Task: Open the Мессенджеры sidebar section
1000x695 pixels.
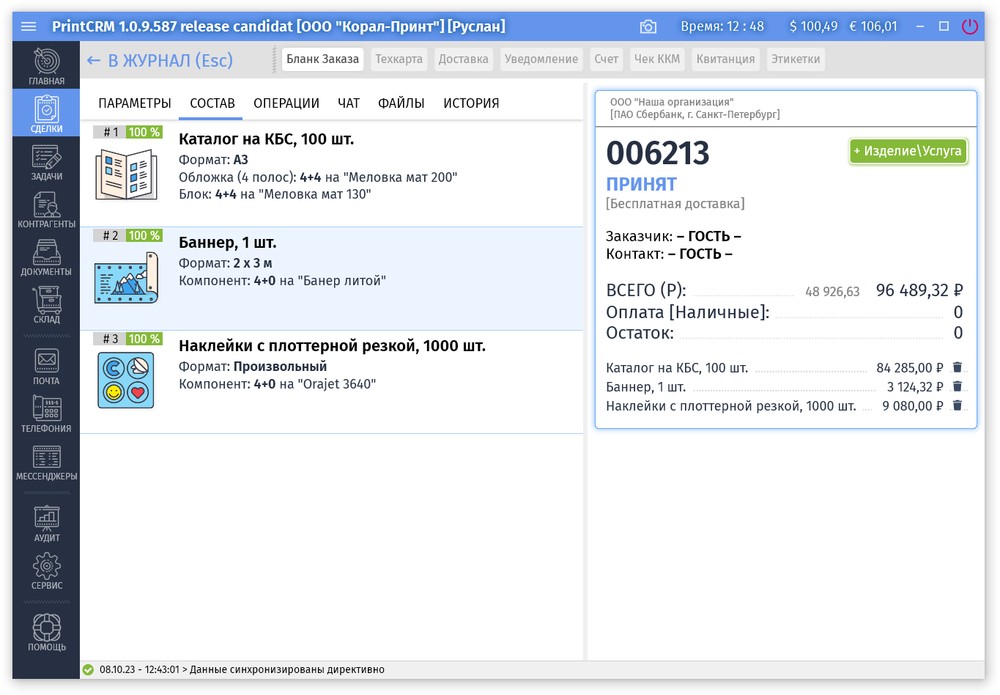Action: tap(47, 462)
